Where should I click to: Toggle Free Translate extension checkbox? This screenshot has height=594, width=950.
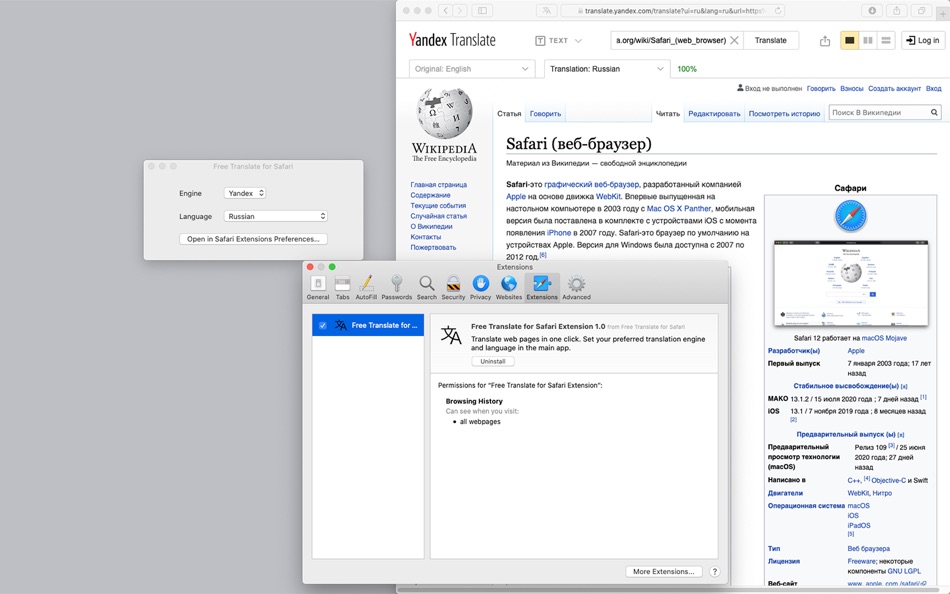tap(323, 325)
